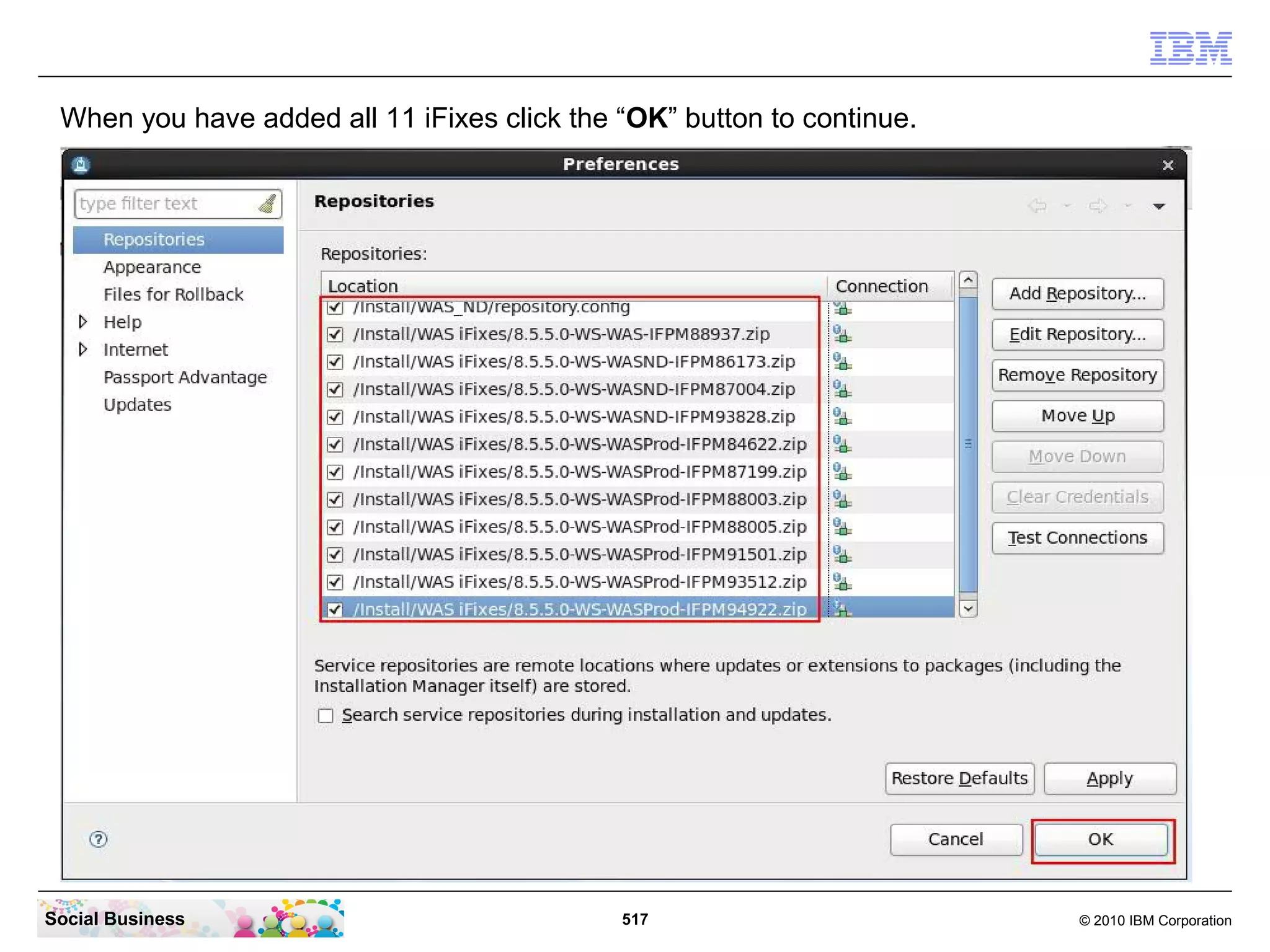
Task: Click the forward navigation arrow in Repositories header
Action: coord(1098,206)
